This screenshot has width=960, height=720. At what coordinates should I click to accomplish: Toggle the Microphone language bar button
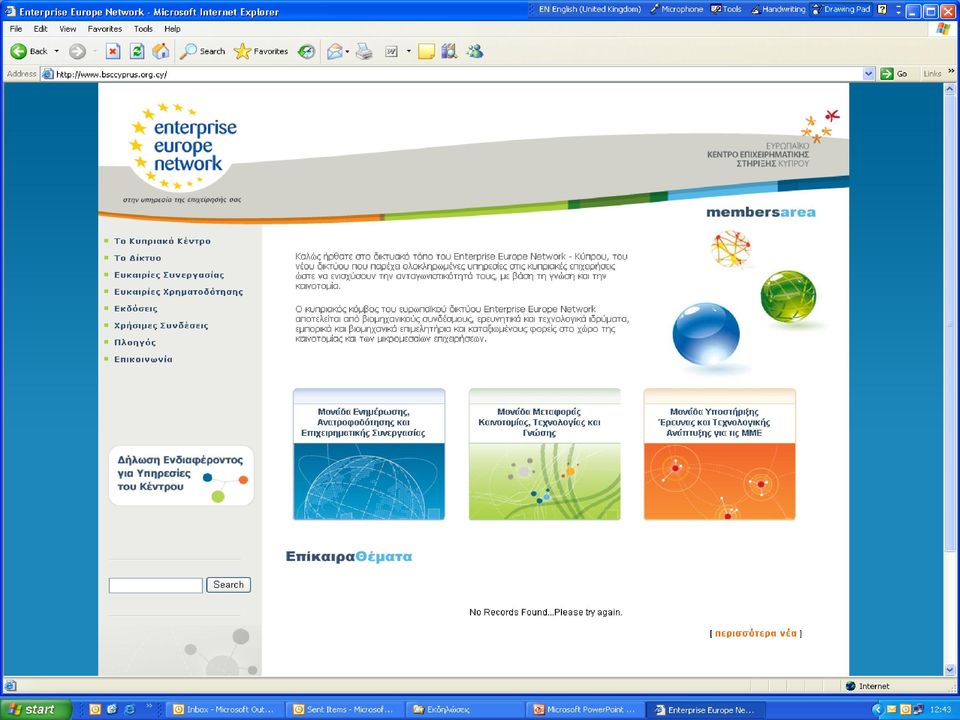pos(676,9)
